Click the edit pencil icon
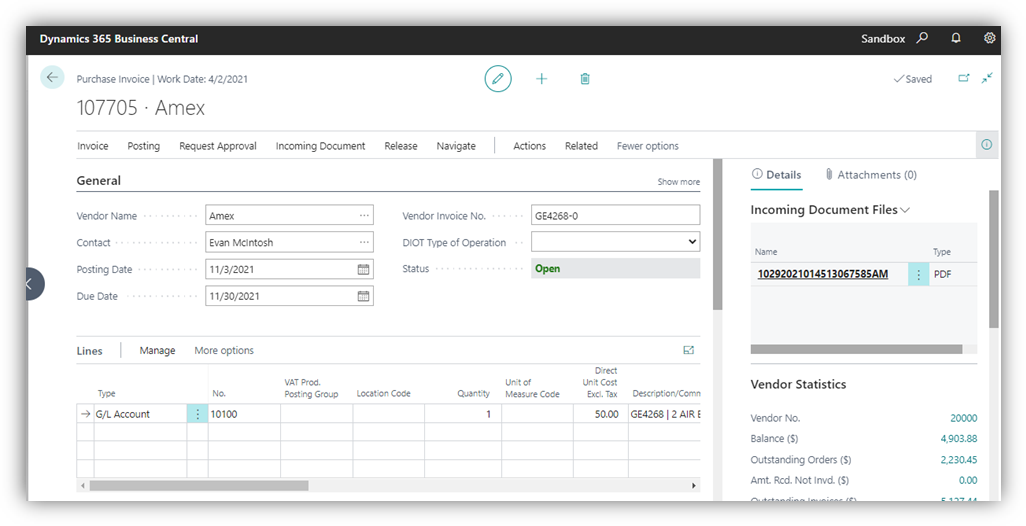This screenshot has width=1026, height=526. pos(498,79)
